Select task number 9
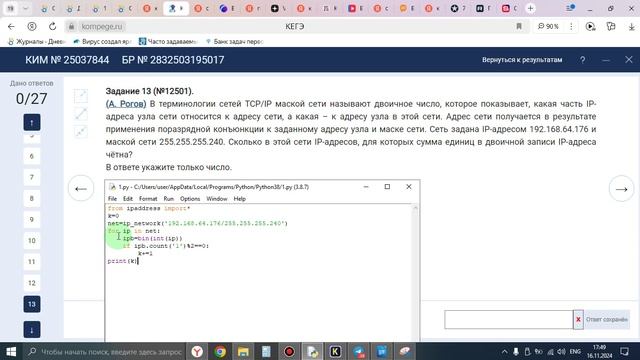The height and width of the screenshot is (360, 640). tap(32, 220)
